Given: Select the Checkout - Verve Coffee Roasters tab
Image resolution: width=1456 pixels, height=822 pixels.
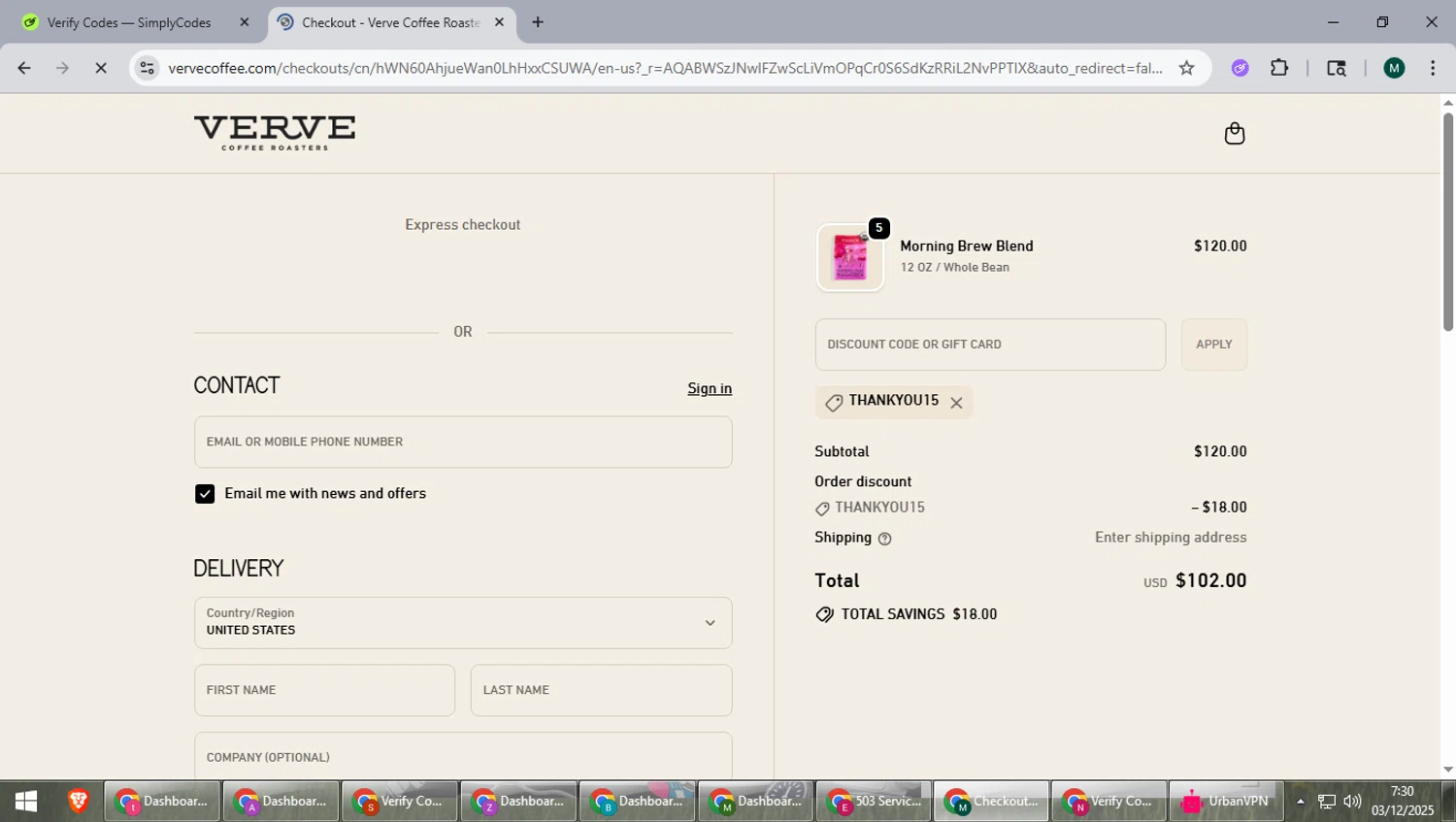Looking at the screenshot, I should 390,22.
